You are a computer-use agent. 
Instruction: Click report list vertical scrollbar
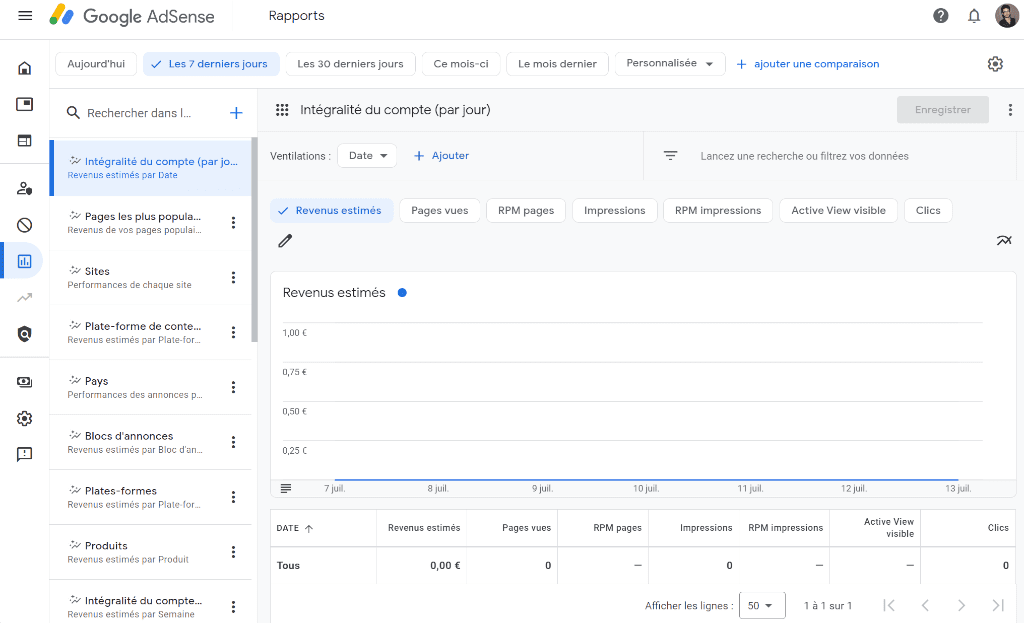255,240
